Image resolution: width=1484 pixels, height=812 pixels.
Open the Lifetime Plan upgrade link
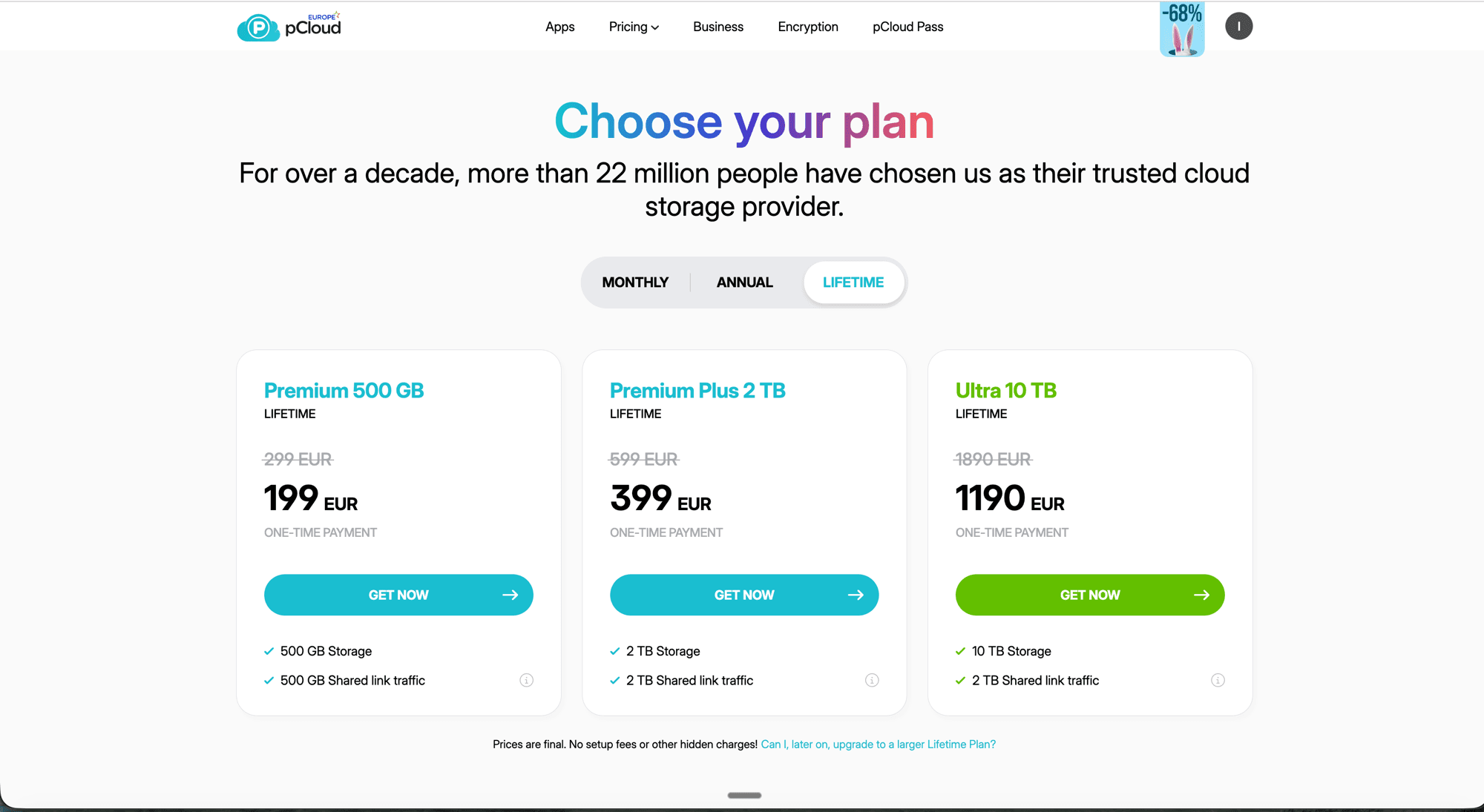[x=878, y=744]
